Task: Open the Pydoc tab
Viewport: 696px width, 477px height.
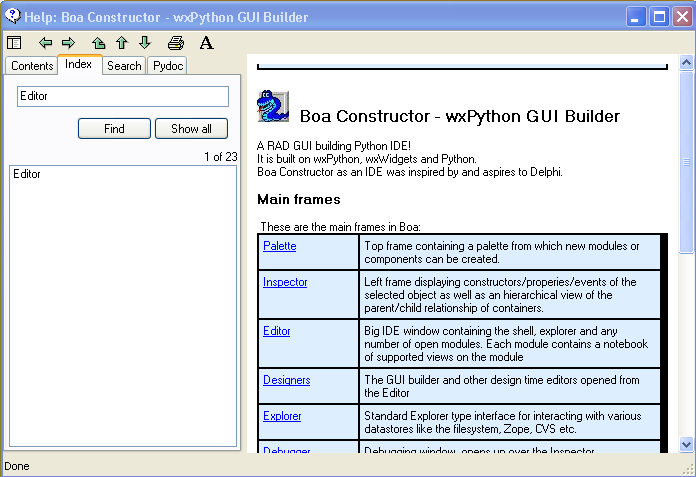Action: (167, 66)
